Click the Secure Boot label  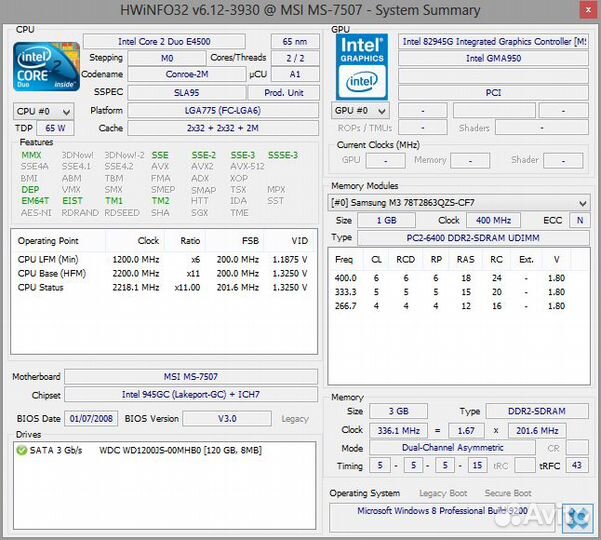pyautogui.click(x=508, y=493)
